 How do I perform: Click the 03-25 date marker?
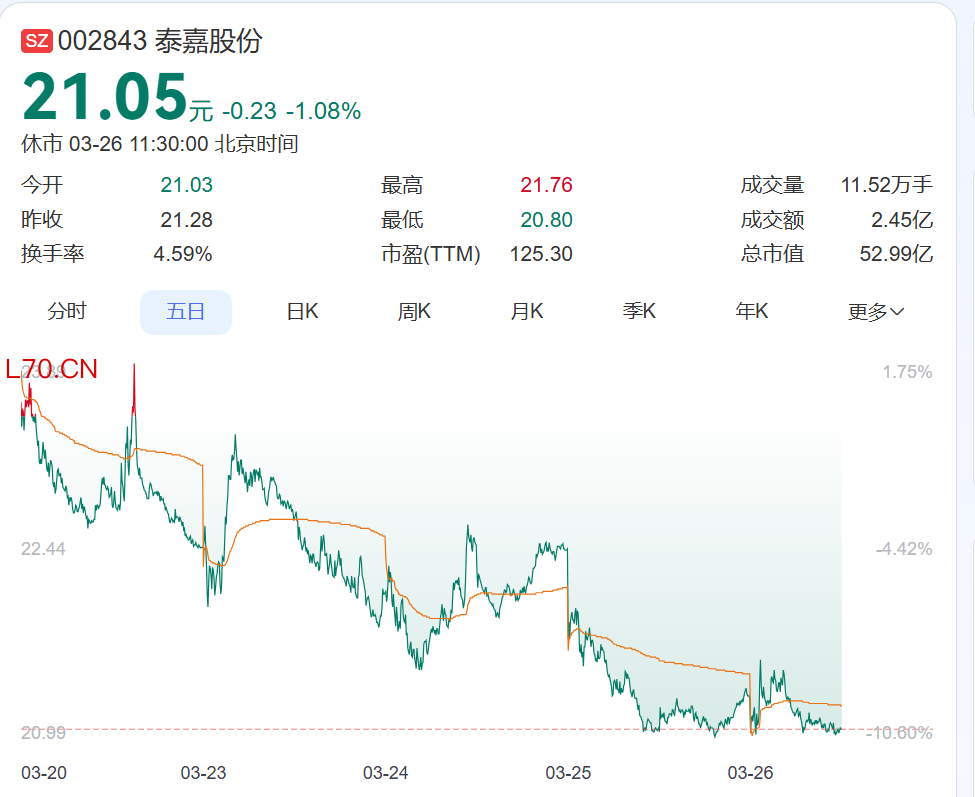pos(568,773)
